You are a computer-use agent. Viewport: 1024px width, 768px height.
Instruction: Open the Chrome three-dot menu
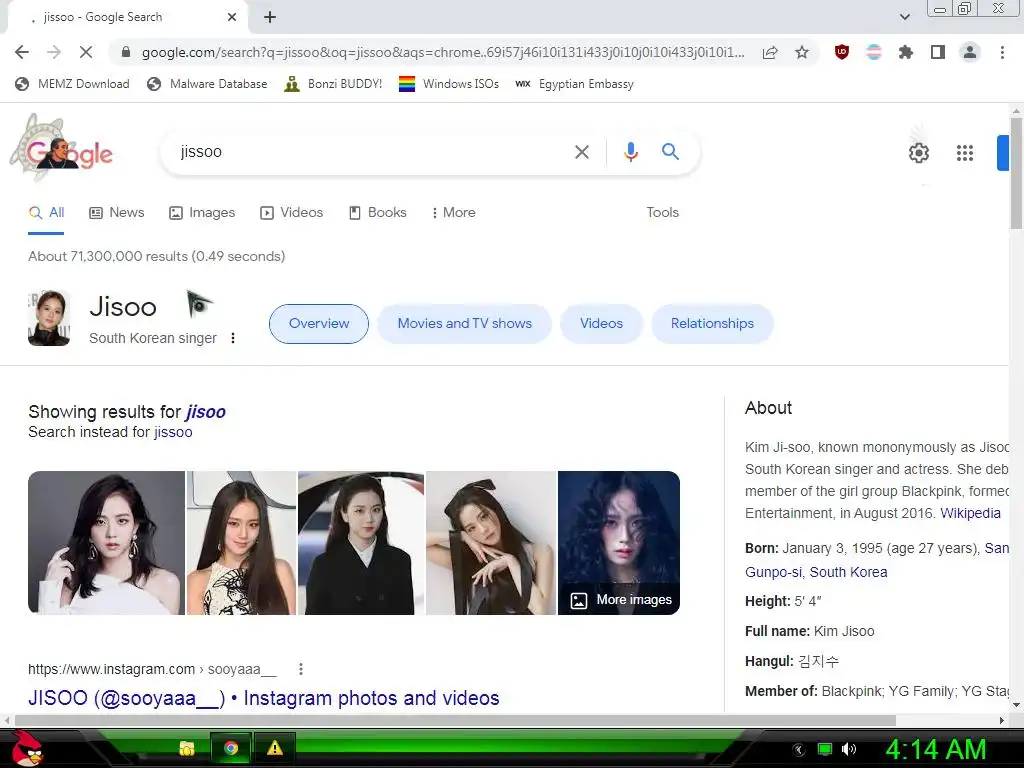click(1002, 52)
